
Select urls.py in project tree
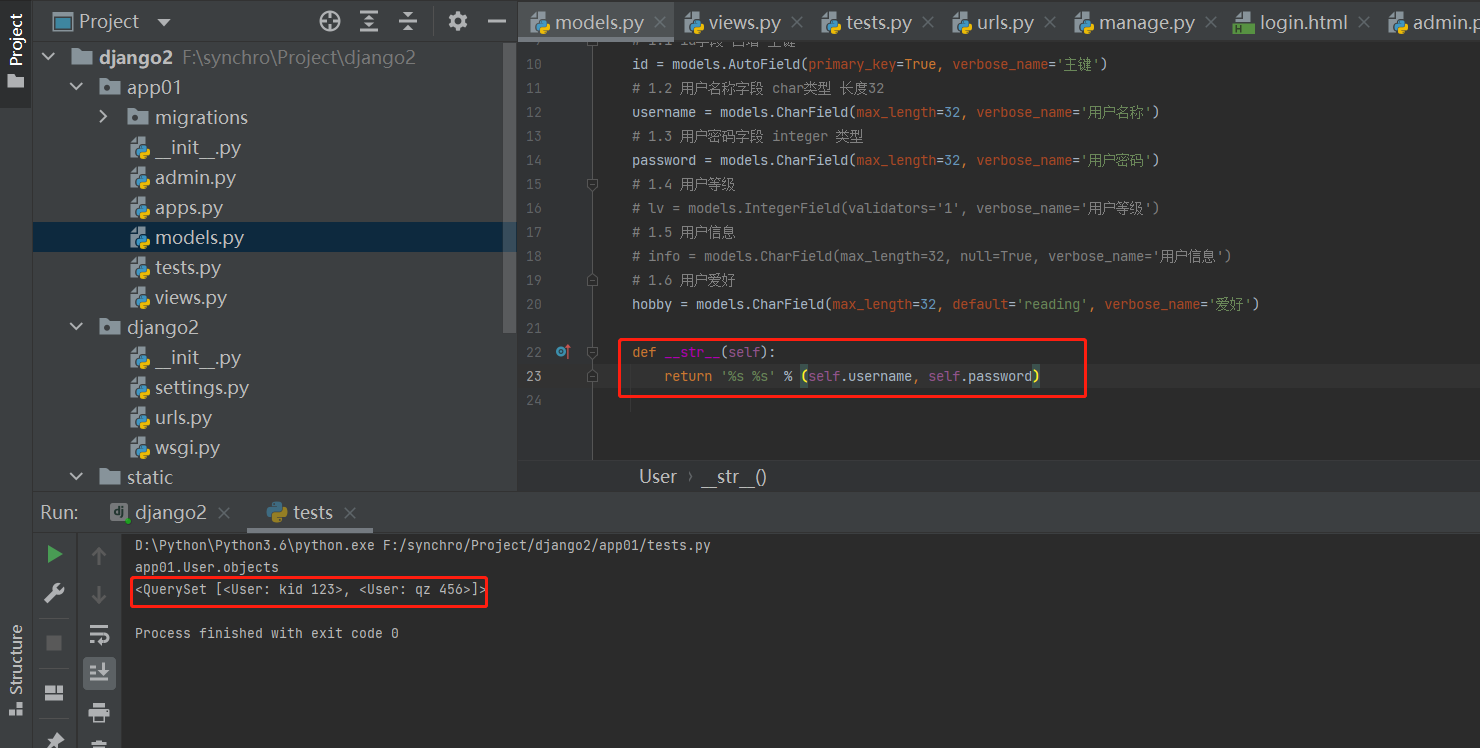(x=183, y=418)
